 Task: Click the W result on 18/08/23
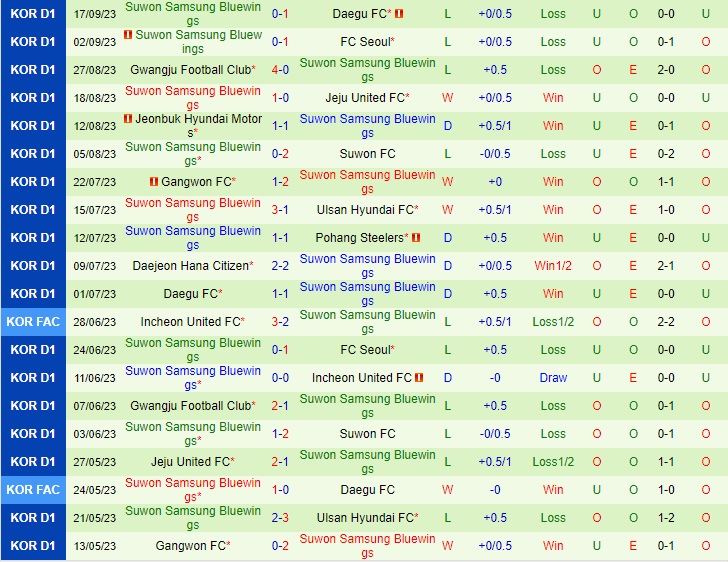click(x=448, y=98)
